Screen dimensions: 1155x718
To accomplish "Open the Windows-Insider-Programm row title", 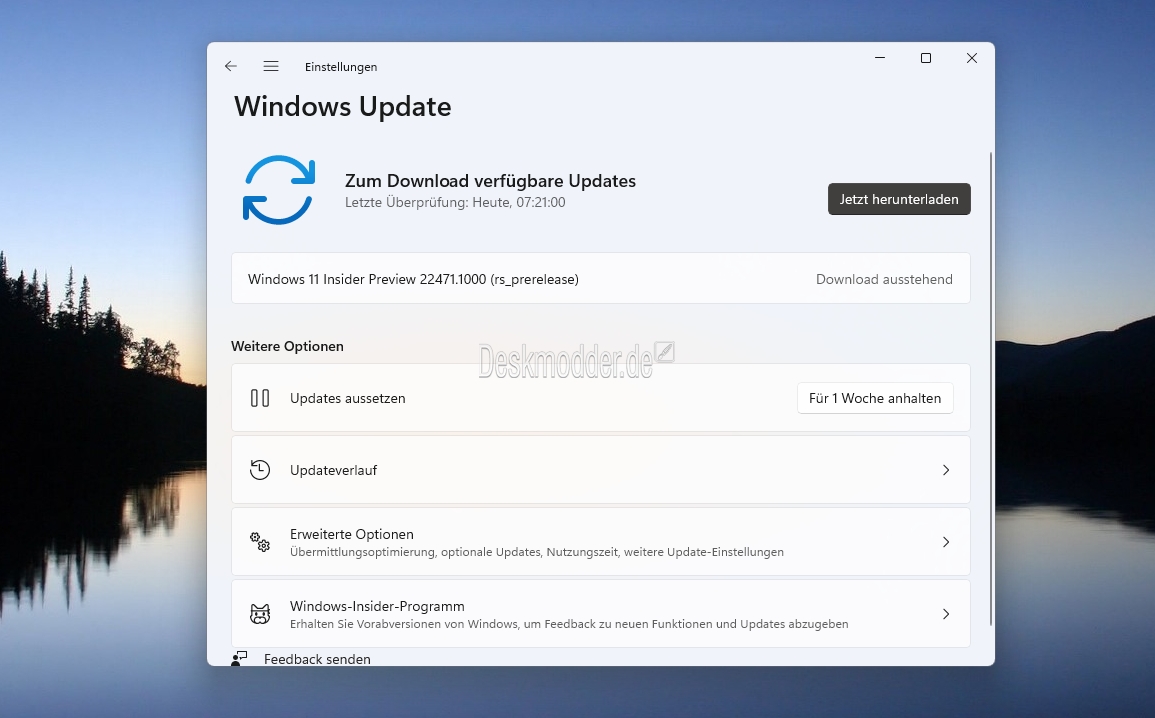I will click(377, 606).
